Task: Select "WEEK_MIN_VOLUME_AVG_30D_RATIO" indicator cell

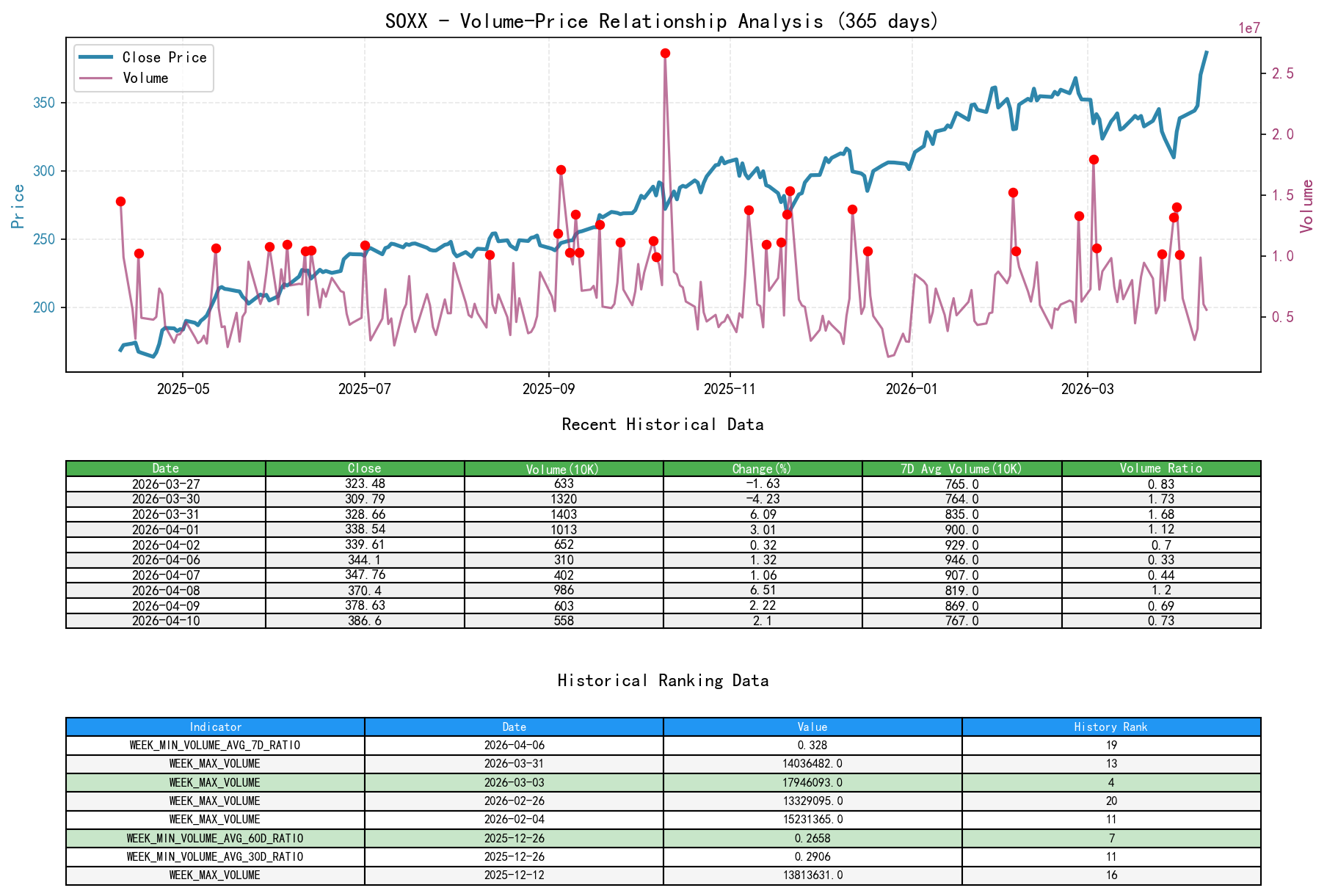Action: 215,857
